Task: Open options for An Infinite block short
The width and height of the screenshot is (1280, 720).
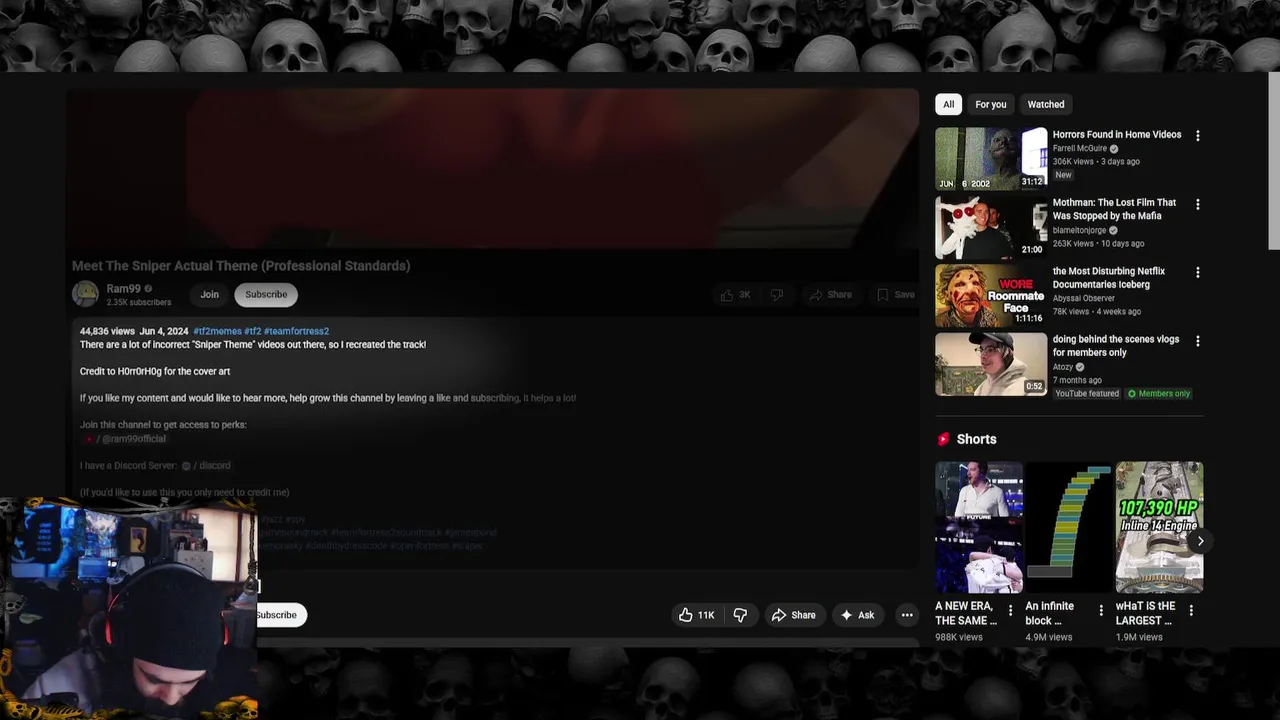Action: (x=1101, y=610)
